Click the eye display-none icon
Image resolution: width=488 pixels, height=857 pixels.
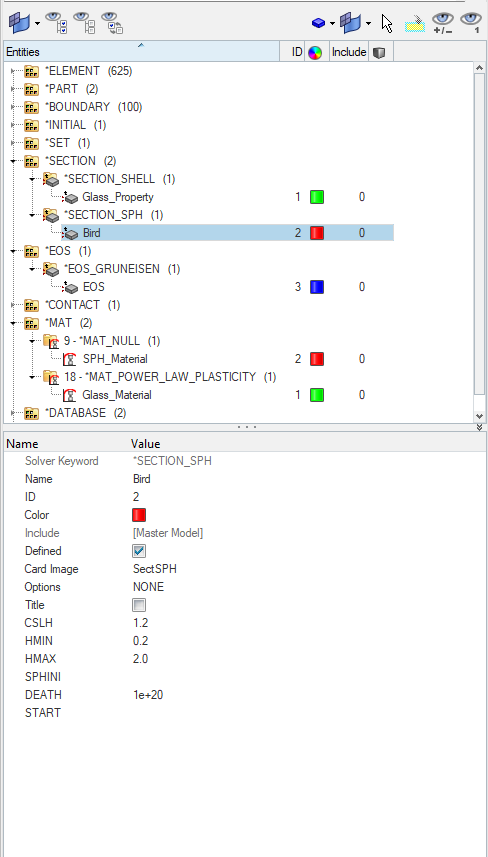pos(84,24)
